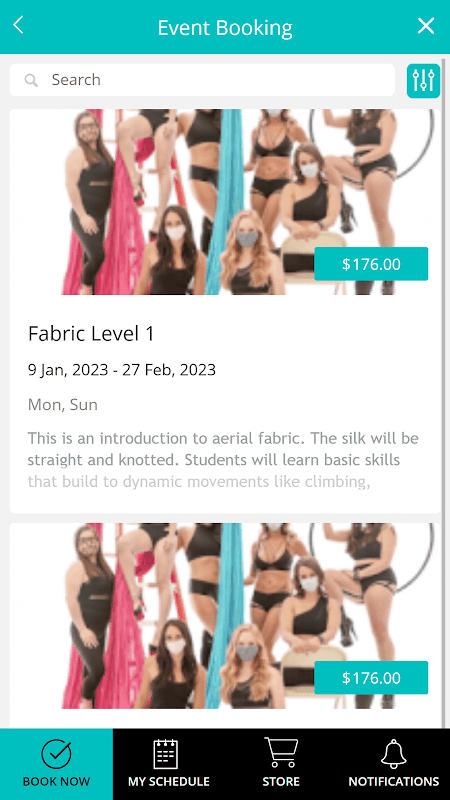Switch to the NOTIFICATIONS tab label
The height and width of the screenshot is (800, 450).
pyautogui.click(x=394, y=782)
